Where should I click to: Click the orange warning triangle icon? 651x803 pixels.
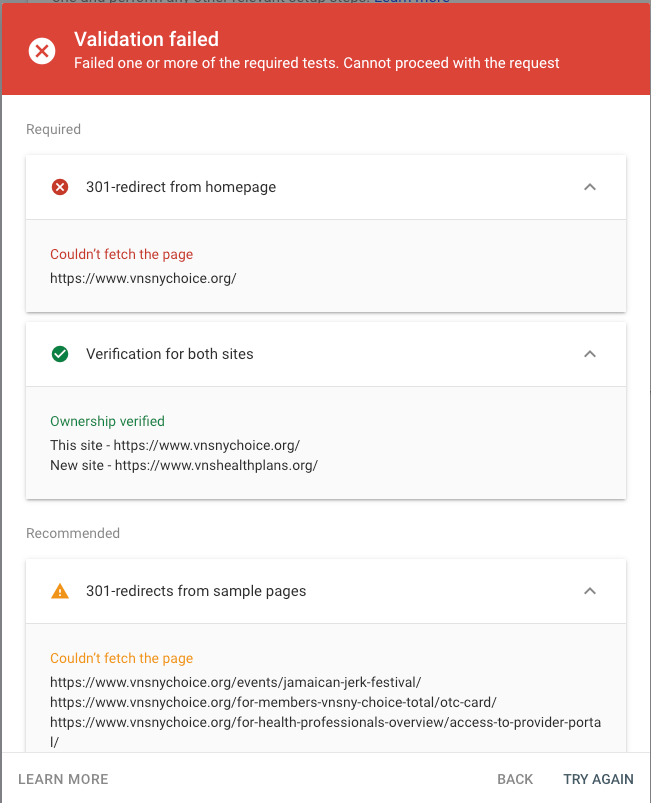[x=60, y=591]
